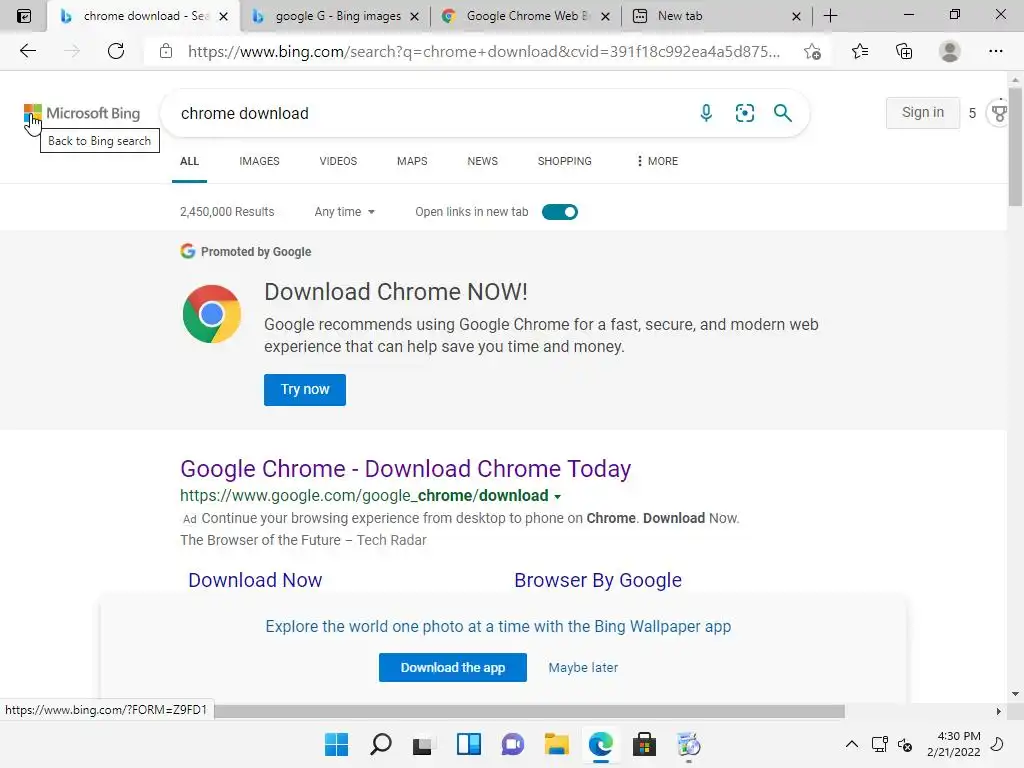Expand the MORE search categories menu
This screenshot has height=768, width=1024.
tap(657, 161)
